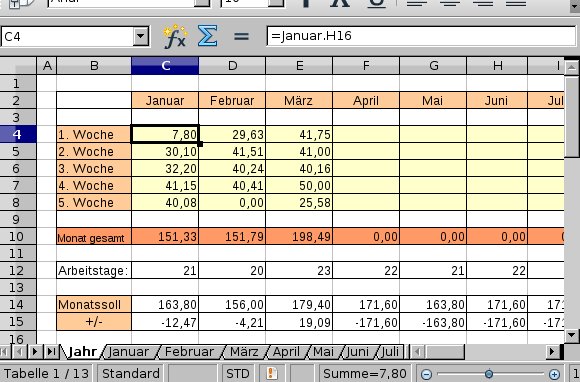Expand the font name dropdown
580x382 pixels.
point(202,3)
